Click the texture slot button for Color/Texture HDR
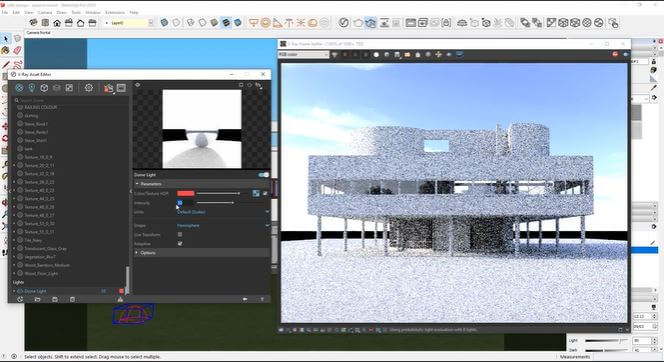664x362 pixels. pyautogui.click(x=256, y=193)
